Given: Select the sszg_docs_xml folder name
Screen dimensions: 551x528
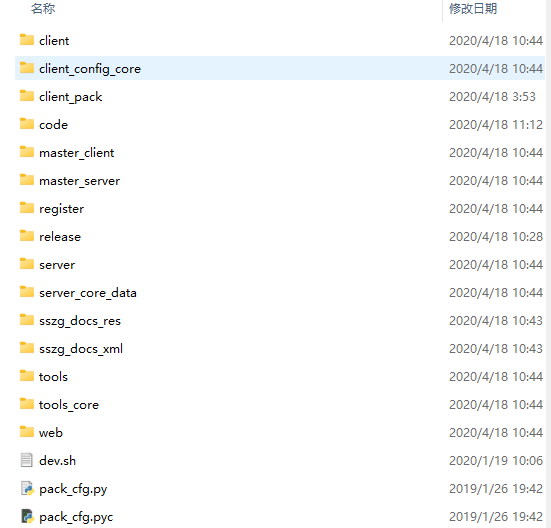Looking at the screenshot, I should pyautogui.click(x=81, y=349).
